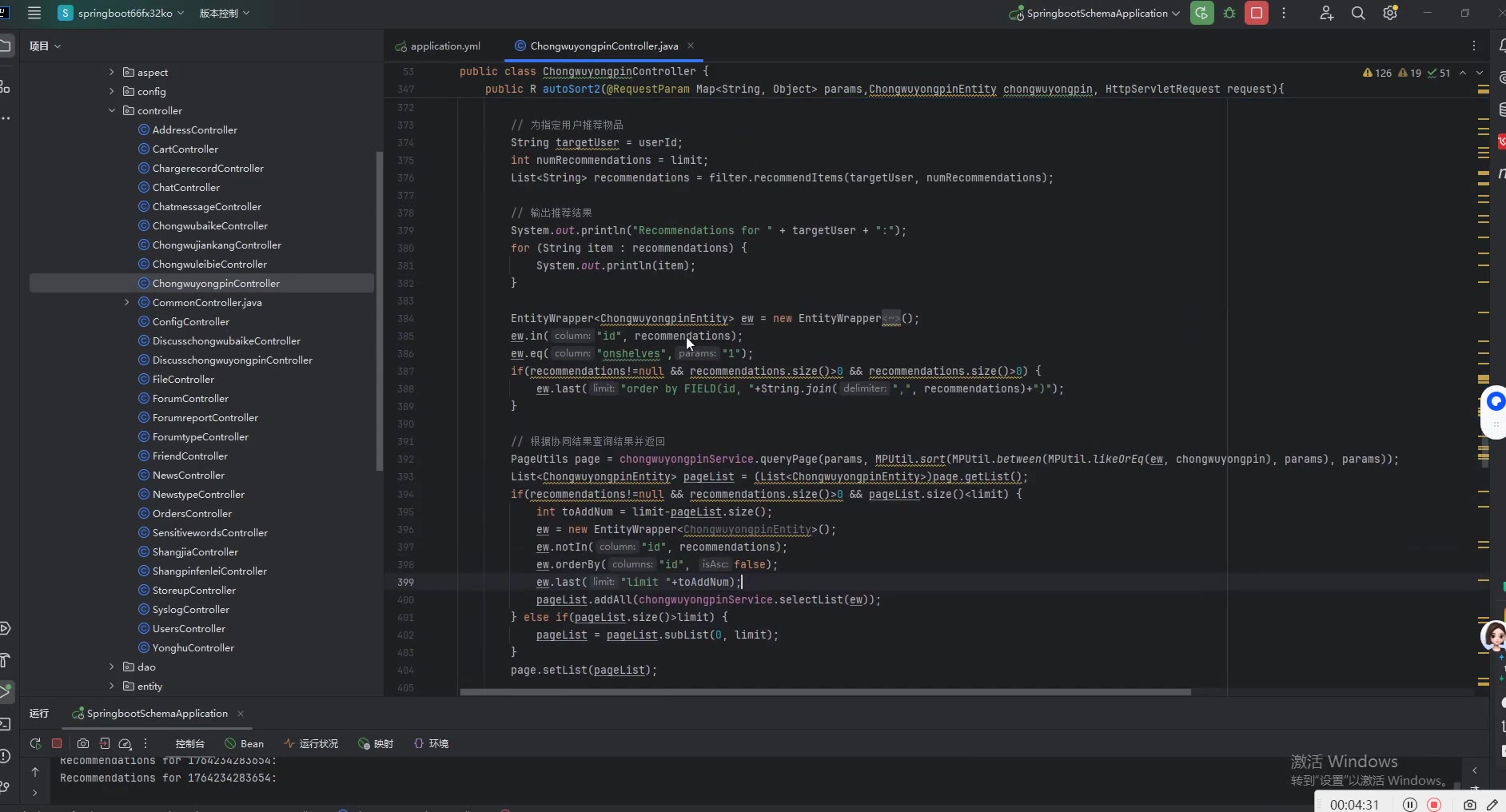Open OrdersController in project tree
Image resolution: width=1506 pixels, height=812 pixels.
(x=192, y=514)
